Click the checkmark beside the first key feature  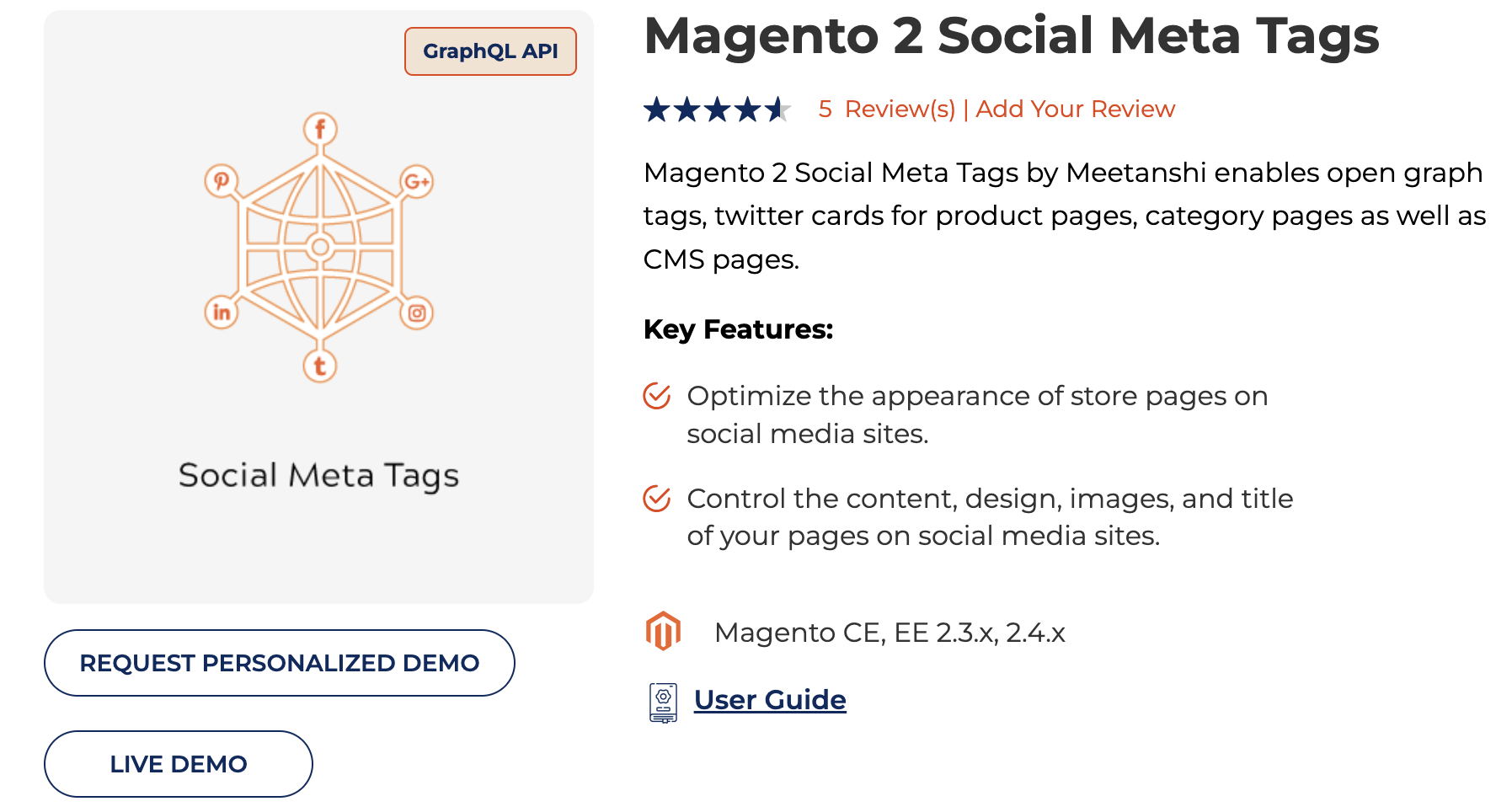point(655,397)
